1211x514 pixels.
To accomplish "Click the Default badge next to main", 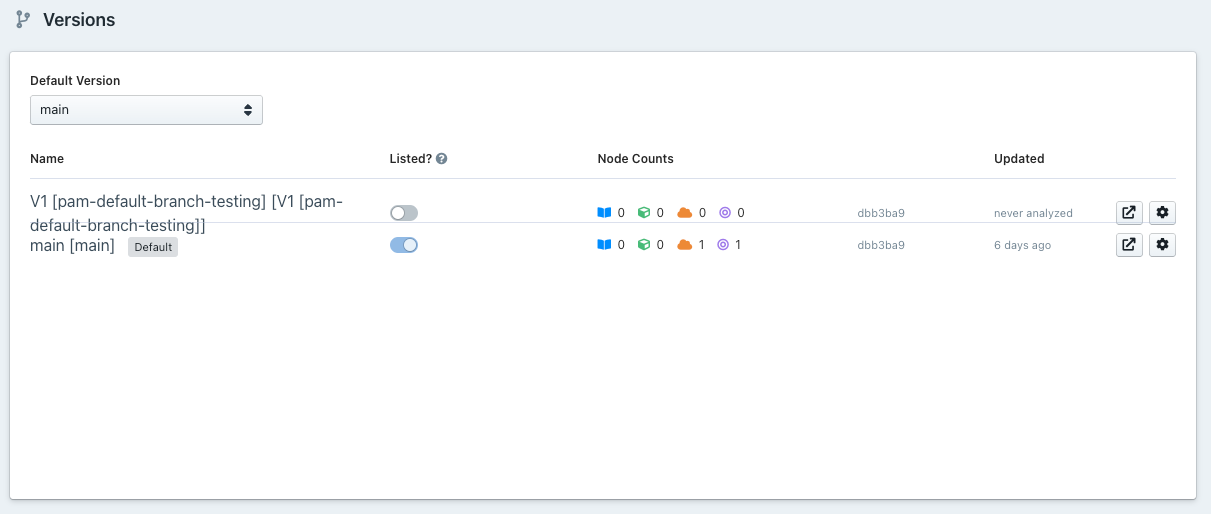I will tap(153, 247).
